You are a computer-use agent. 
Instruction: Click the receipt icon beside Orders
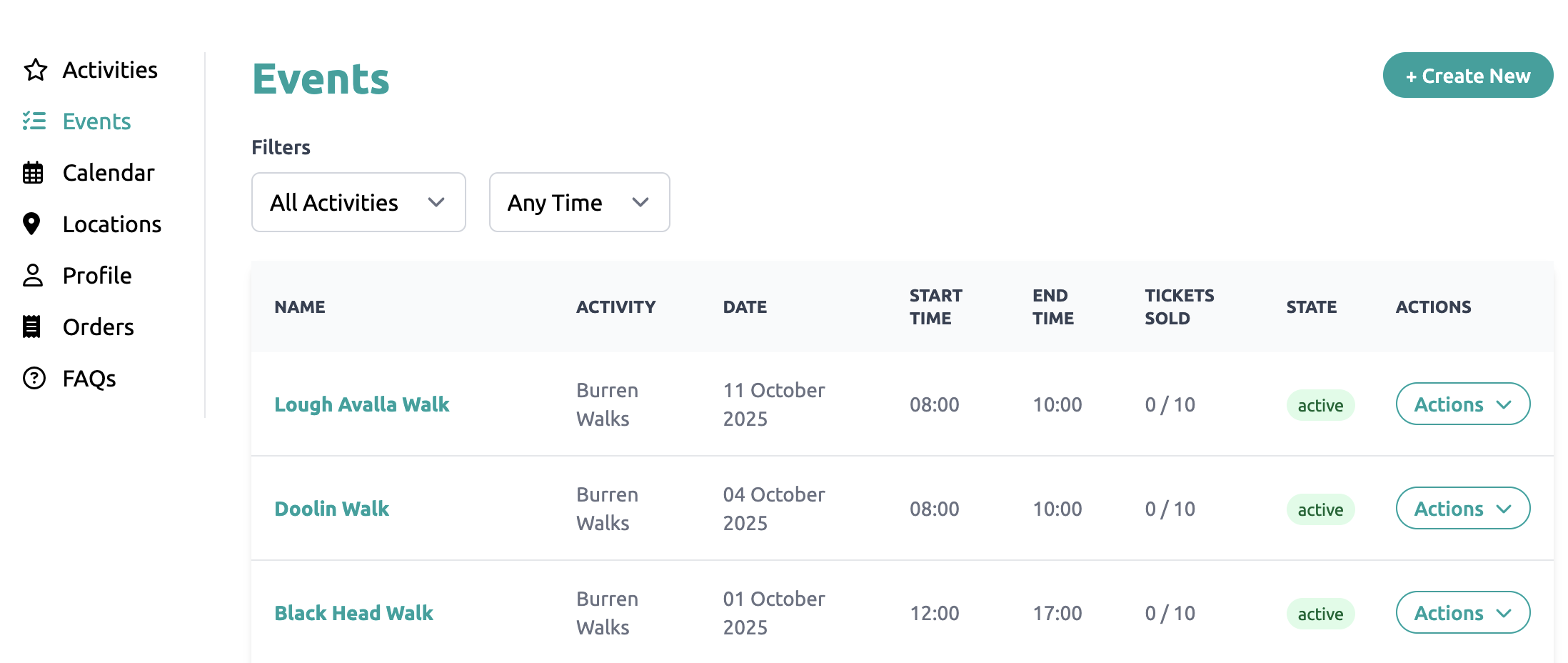coord(32,326)
